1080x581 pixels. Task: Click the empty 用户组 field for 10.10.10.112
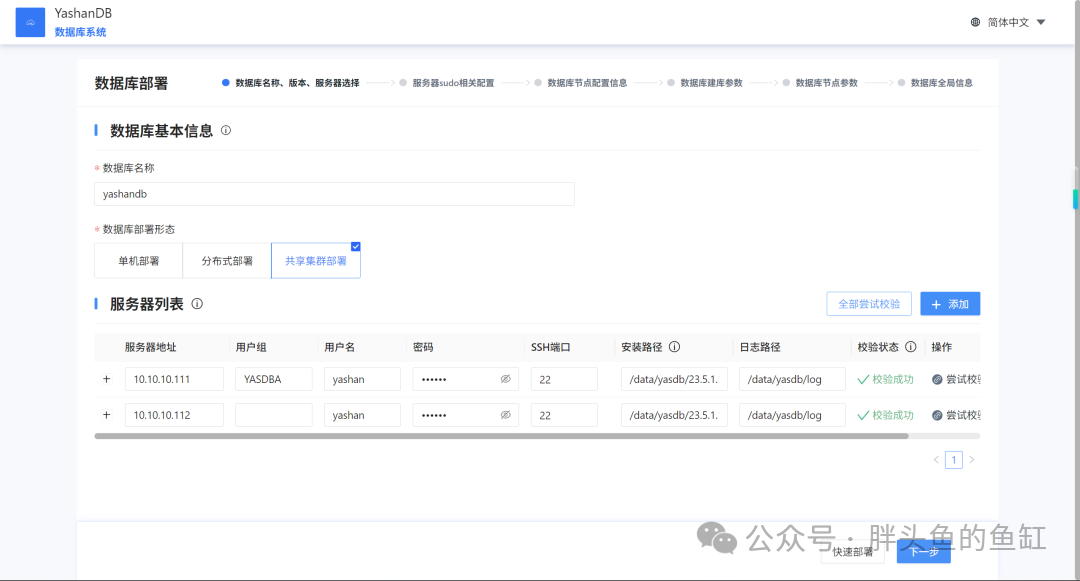tap(273, 415)
